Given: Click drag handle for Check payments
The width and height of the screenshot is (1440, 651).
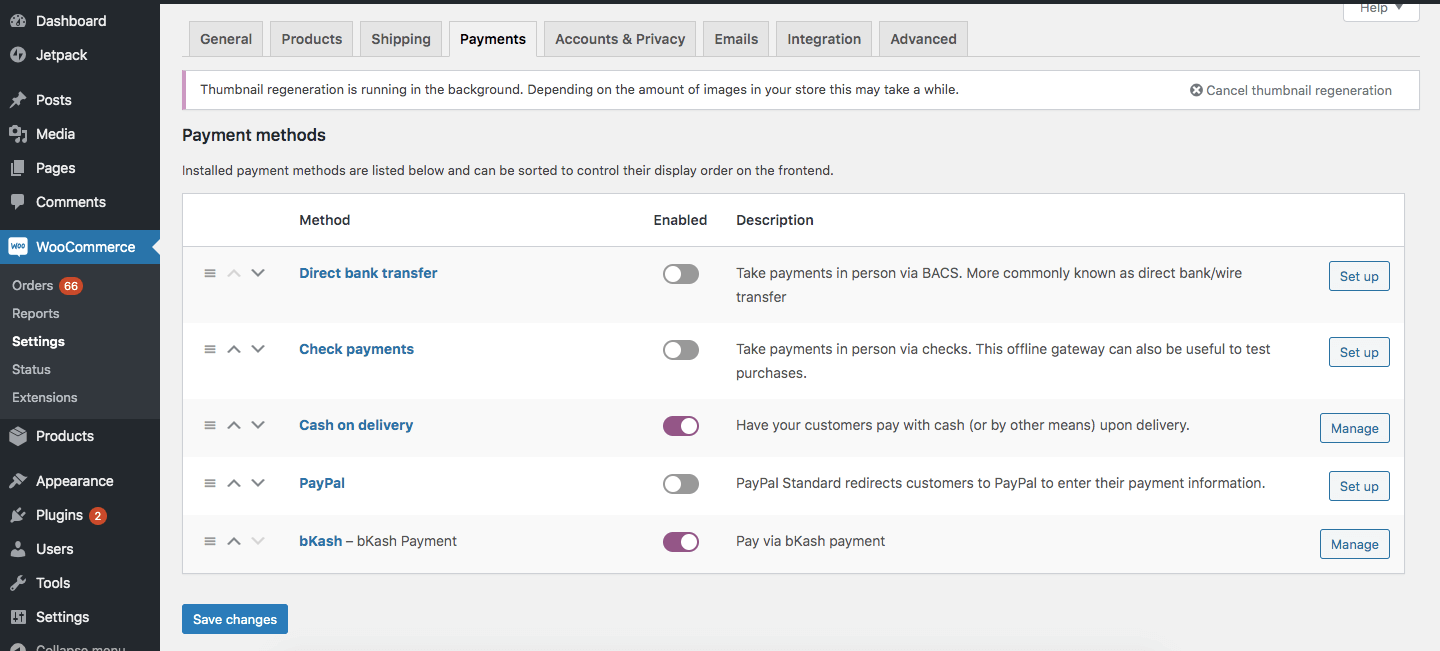Looking at the screenshot, I should [210, 349].
